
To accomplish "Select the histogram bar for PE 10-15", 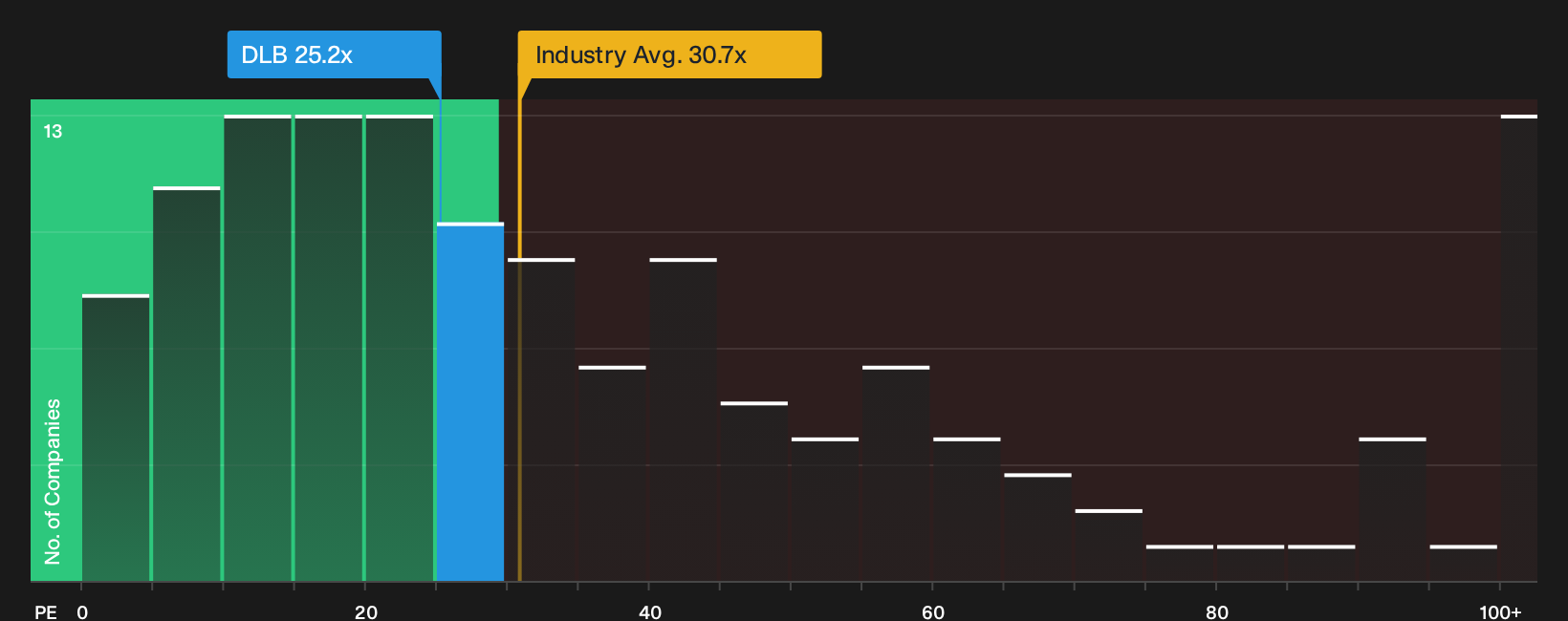I will click(257, 348).
